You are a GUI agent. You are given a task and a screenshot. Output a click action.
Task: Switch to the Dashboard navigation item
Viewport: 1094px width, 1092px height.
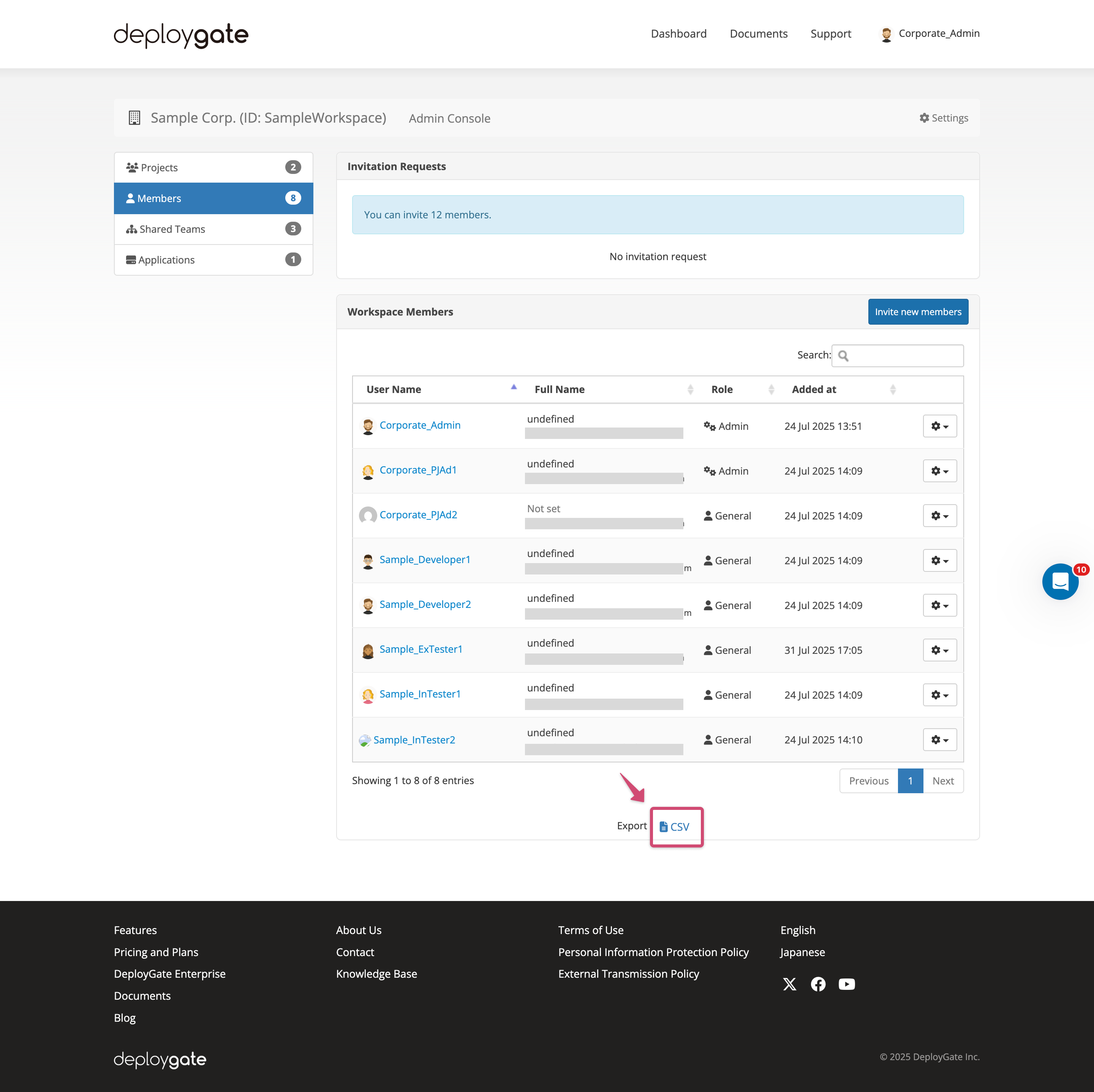(x=678, y=33)
